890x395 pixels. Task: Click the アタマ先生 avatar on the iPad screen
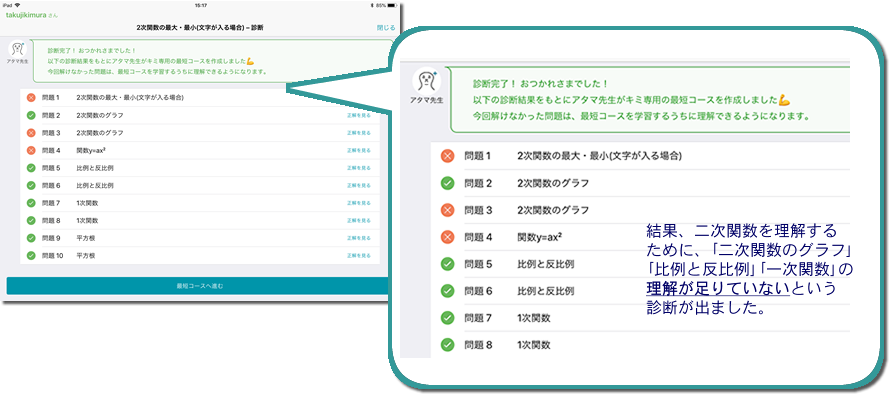(x=18, y=49)
